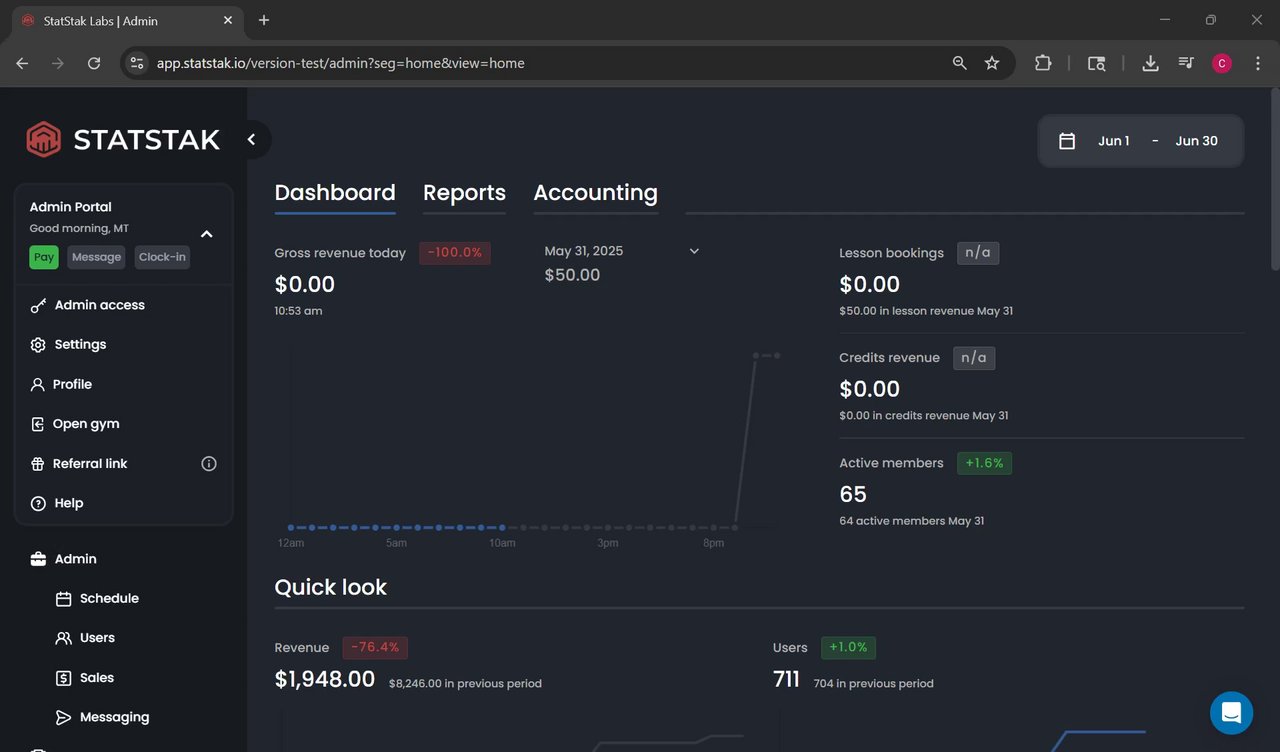1280x752 pixels.
Task: Click the Referral link info icon
Action: click(x=209, y=464)
